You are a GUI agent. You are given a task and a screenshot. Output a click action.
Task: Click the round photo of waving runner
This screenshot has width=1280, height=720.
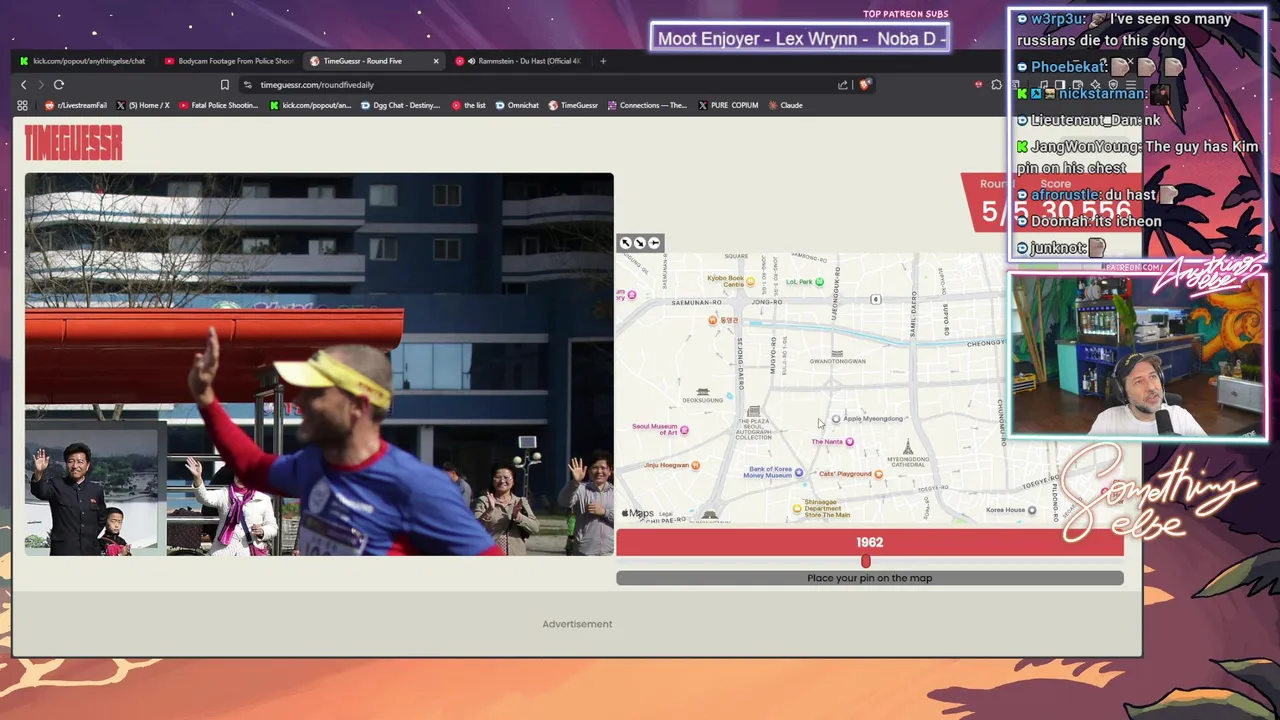click(x=319, y=364)
